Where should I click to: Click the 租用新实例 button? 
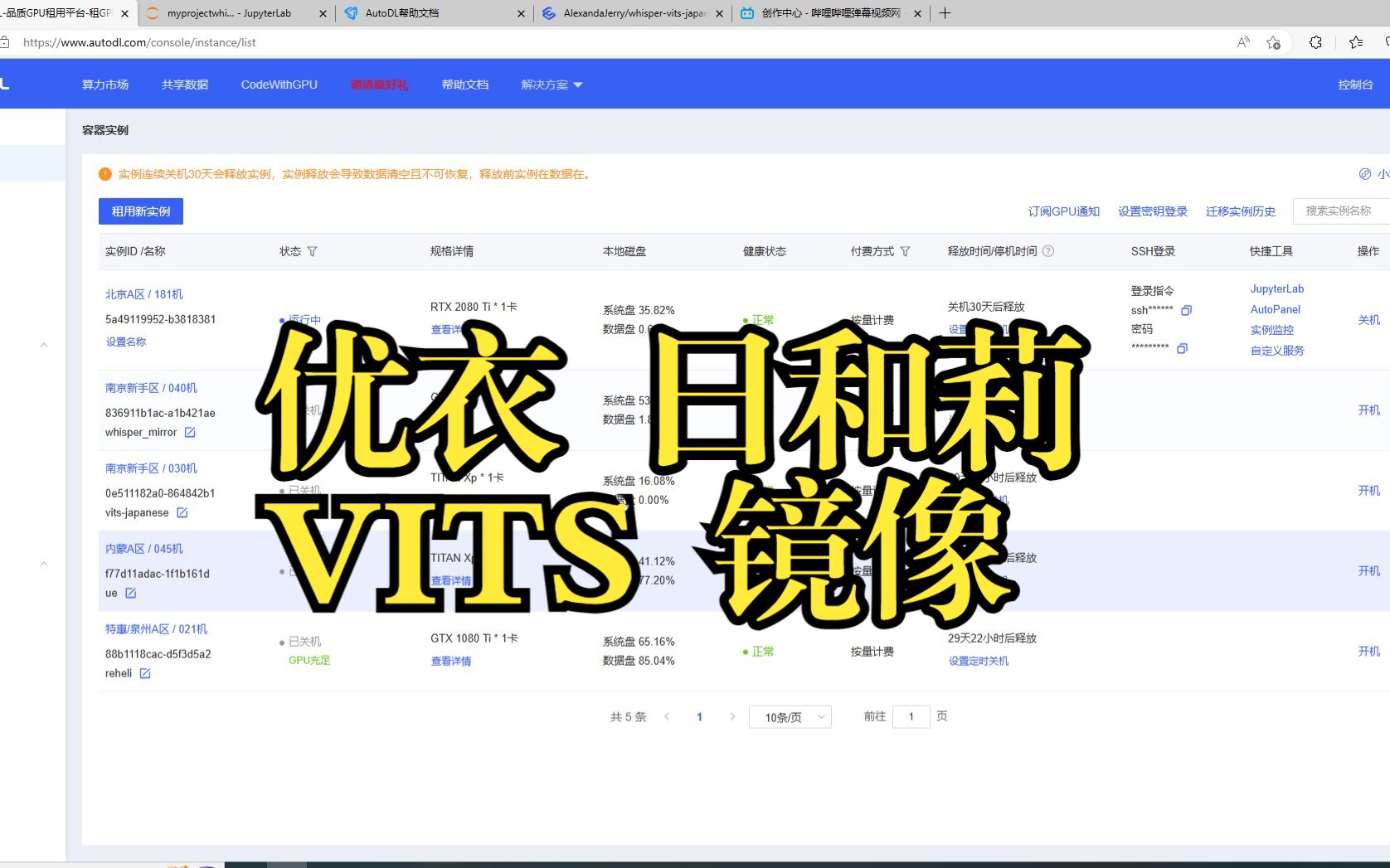(x=141, y=211)
